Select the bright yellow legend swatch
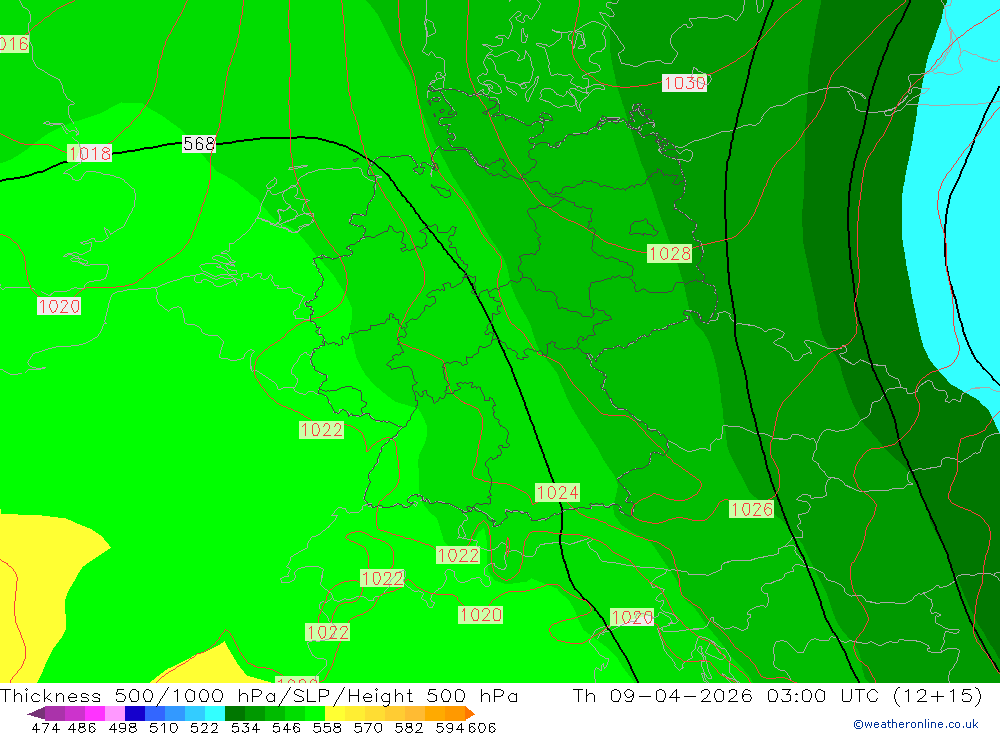1000x733 pixels. coord(335,713)
